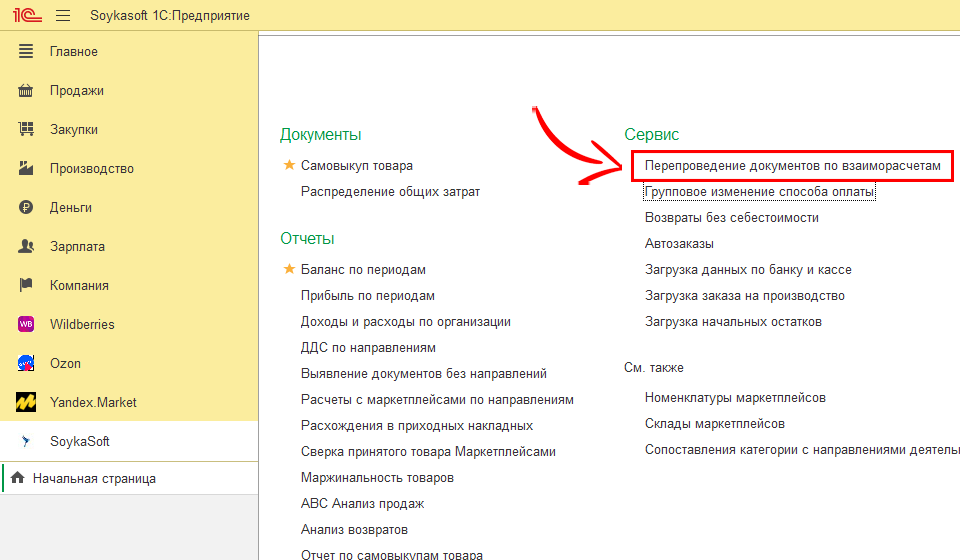Open ABC Анализ продаж report
960x560 pixels.
click(x=362, y=503)
